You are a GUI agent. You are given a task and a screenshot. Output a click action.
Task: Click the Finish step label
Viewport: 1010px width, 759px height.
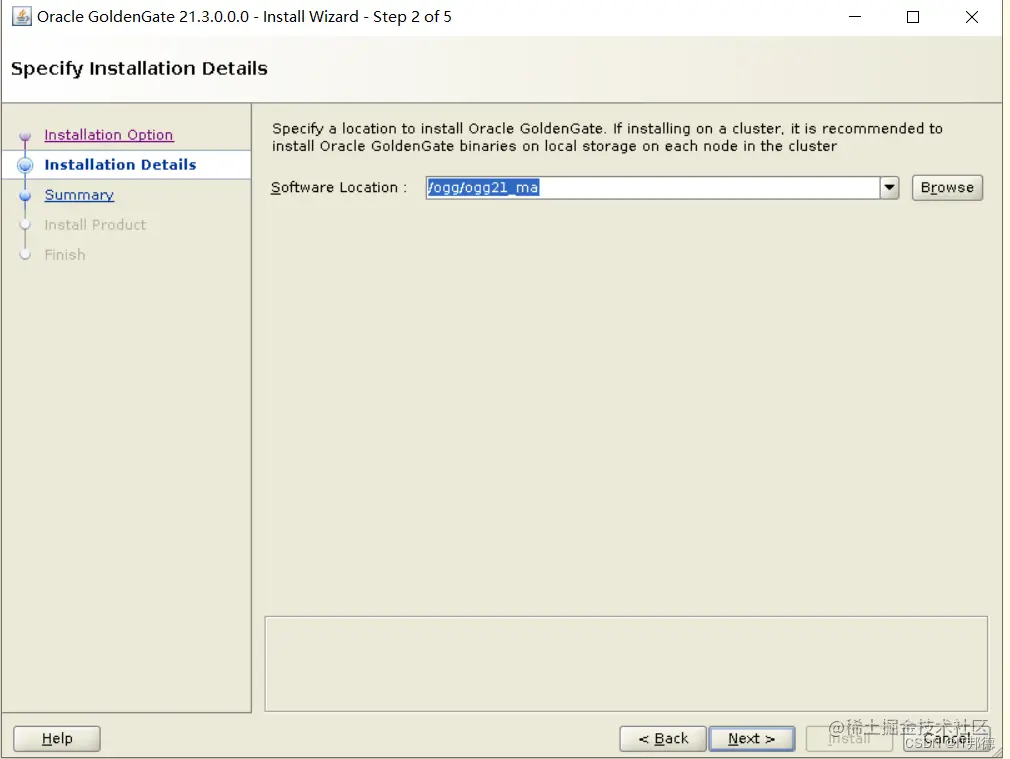64,255
